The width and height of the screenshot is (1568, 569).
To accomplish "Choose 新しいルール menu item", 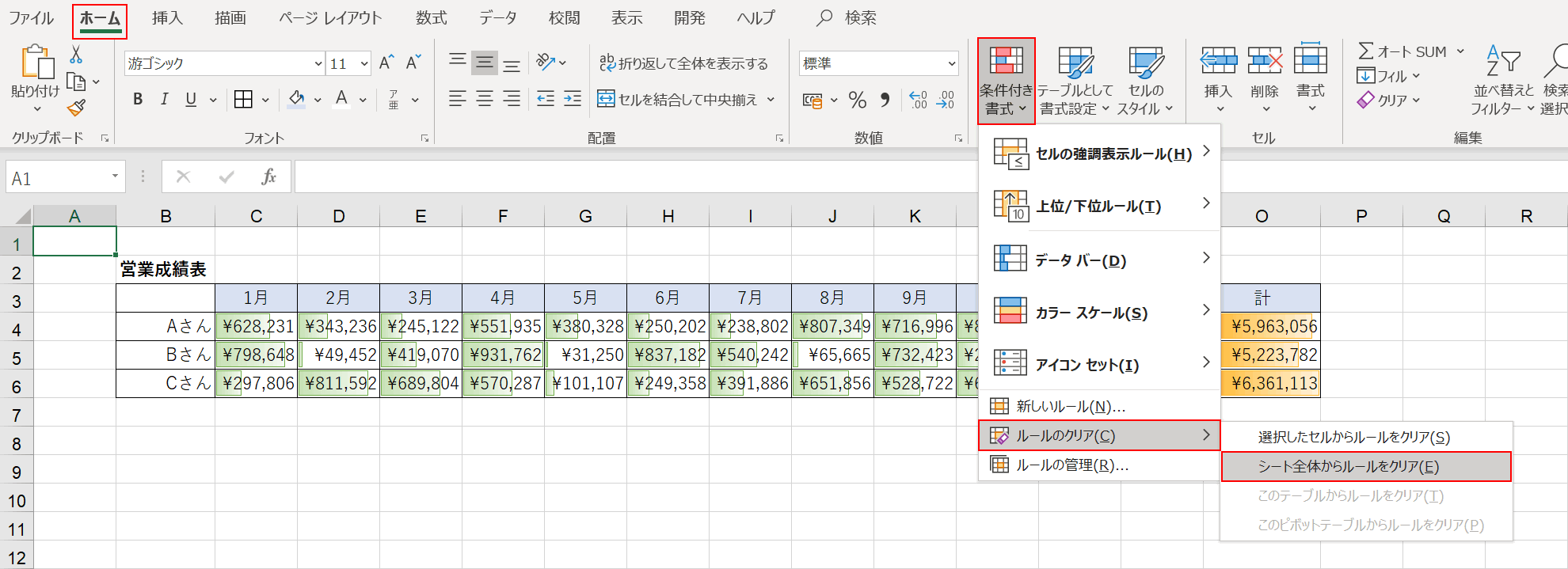I will click(1099, 407).
